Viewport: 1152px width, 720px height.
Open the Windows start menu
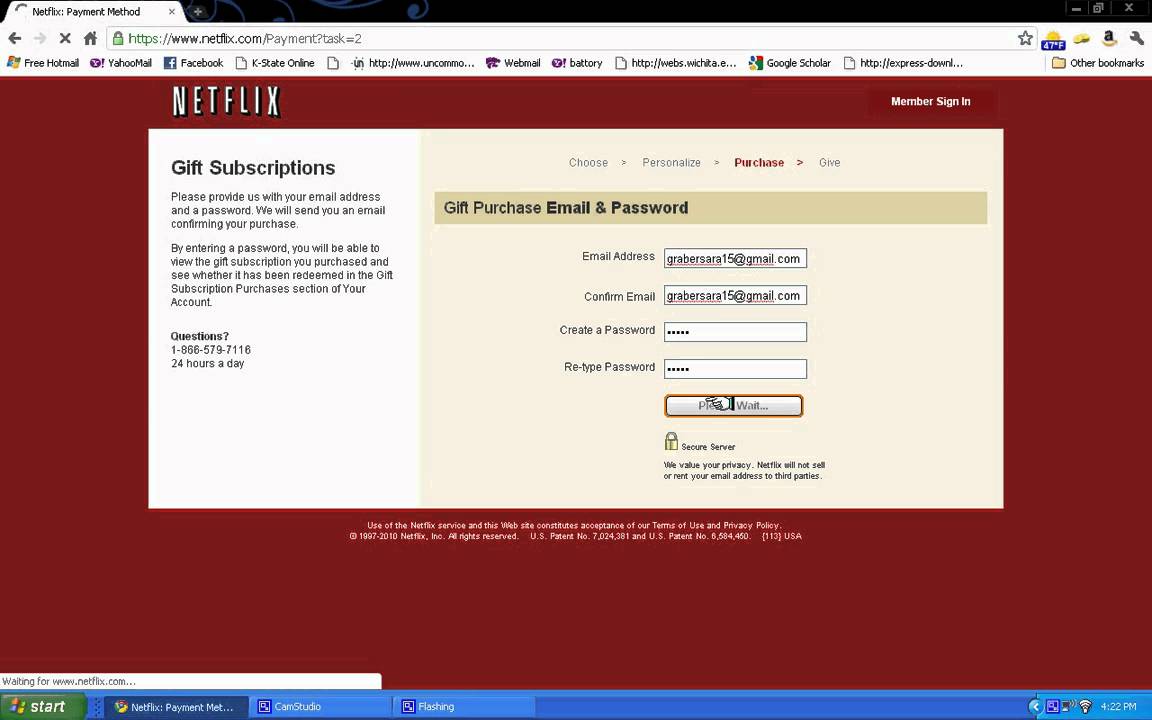tap(43, 707)
